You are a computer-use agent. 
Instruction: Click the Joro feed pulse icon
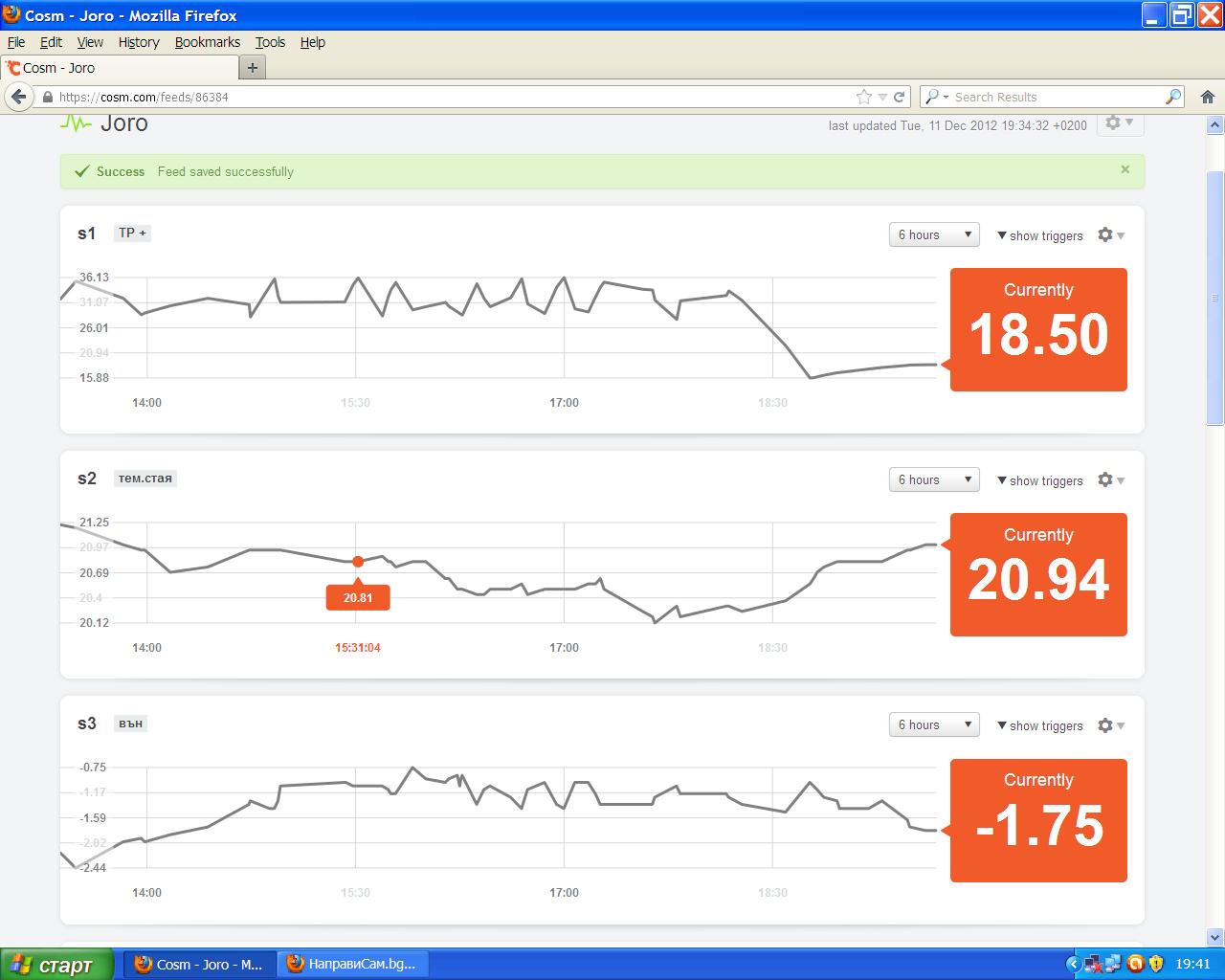[76, 122]
